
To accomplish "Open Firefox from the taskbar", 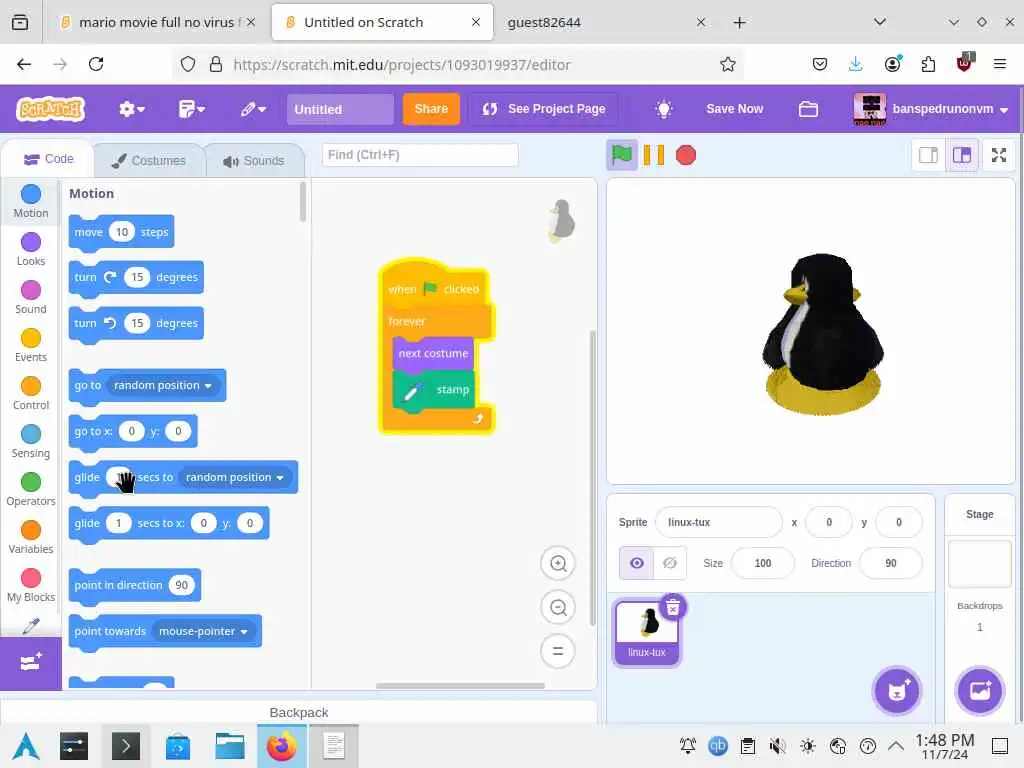I will [x=281, y=746].
